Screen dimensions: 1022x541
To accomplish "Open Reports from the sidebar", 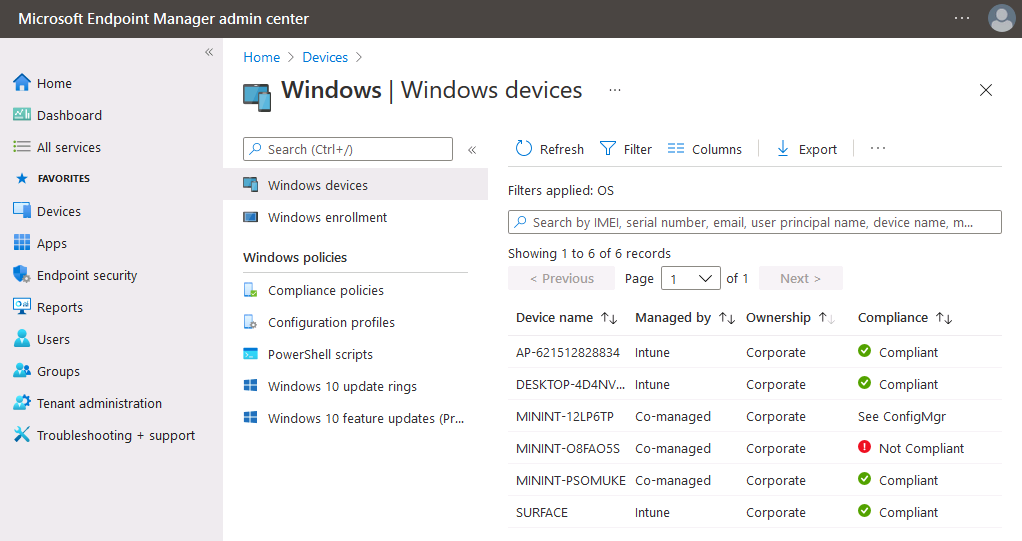I will pyautogui.click(x=59, y=307).
